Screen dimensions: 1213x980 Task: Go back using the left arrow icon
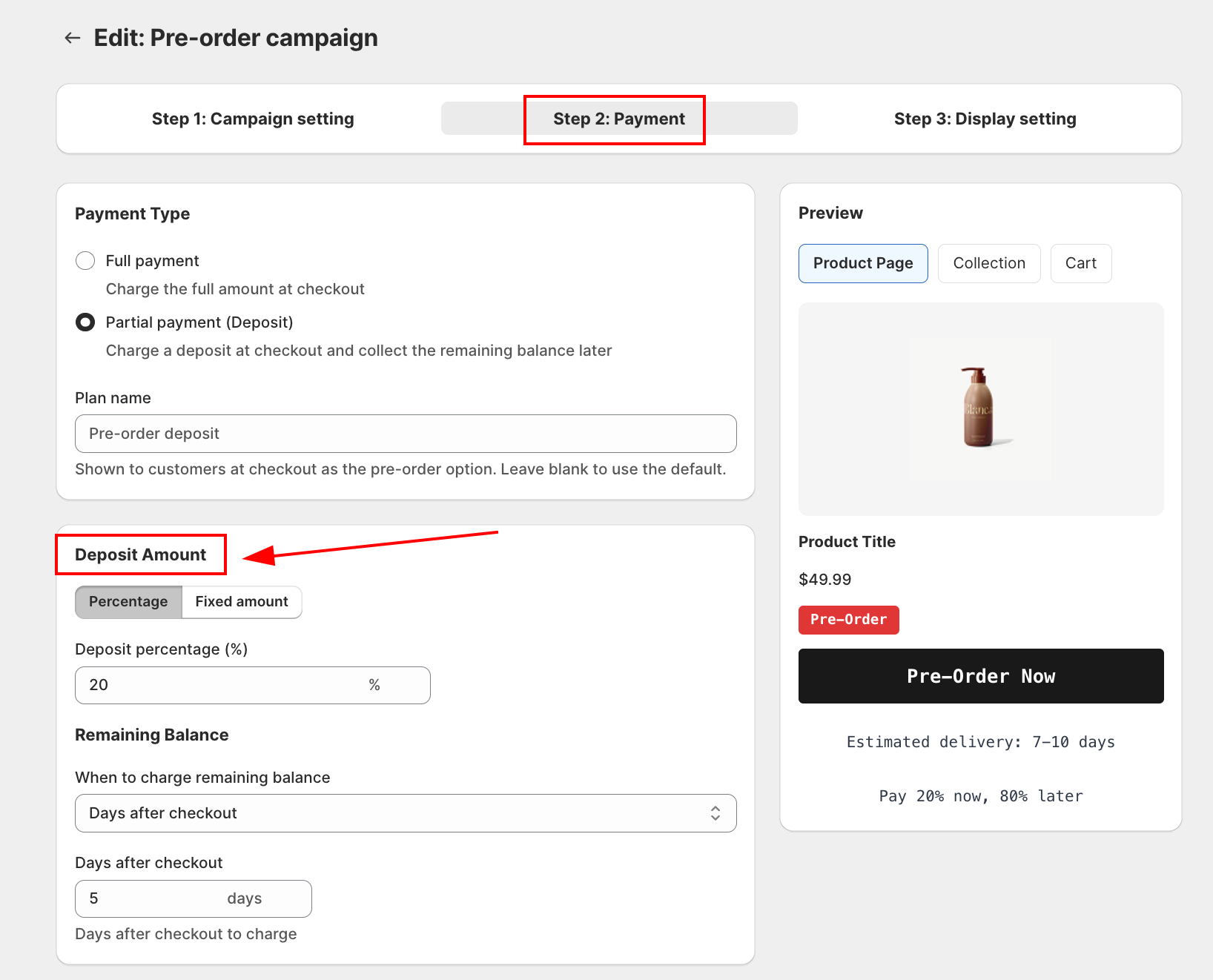pyautogui.click(x=72, y=38)
